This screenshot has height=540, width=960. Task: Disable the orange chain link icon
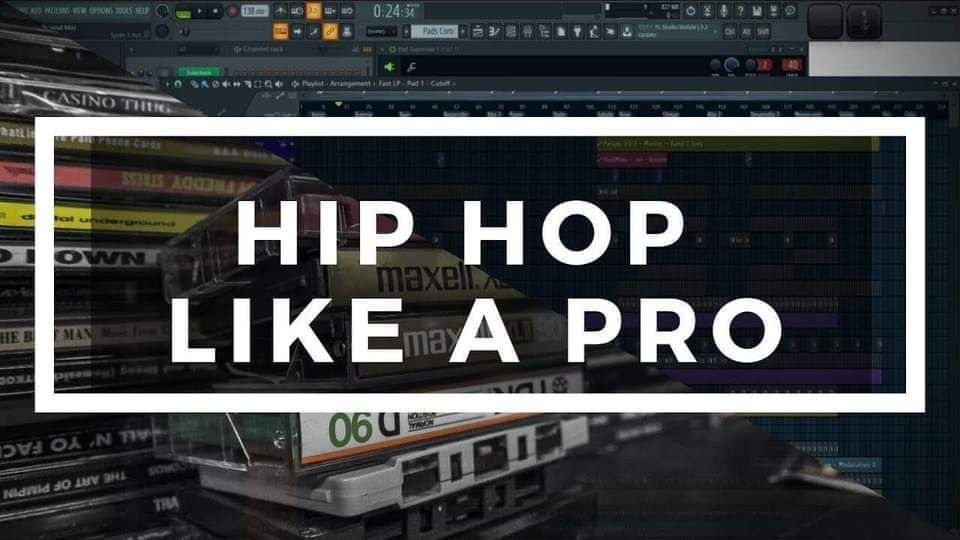coord(330,31)
